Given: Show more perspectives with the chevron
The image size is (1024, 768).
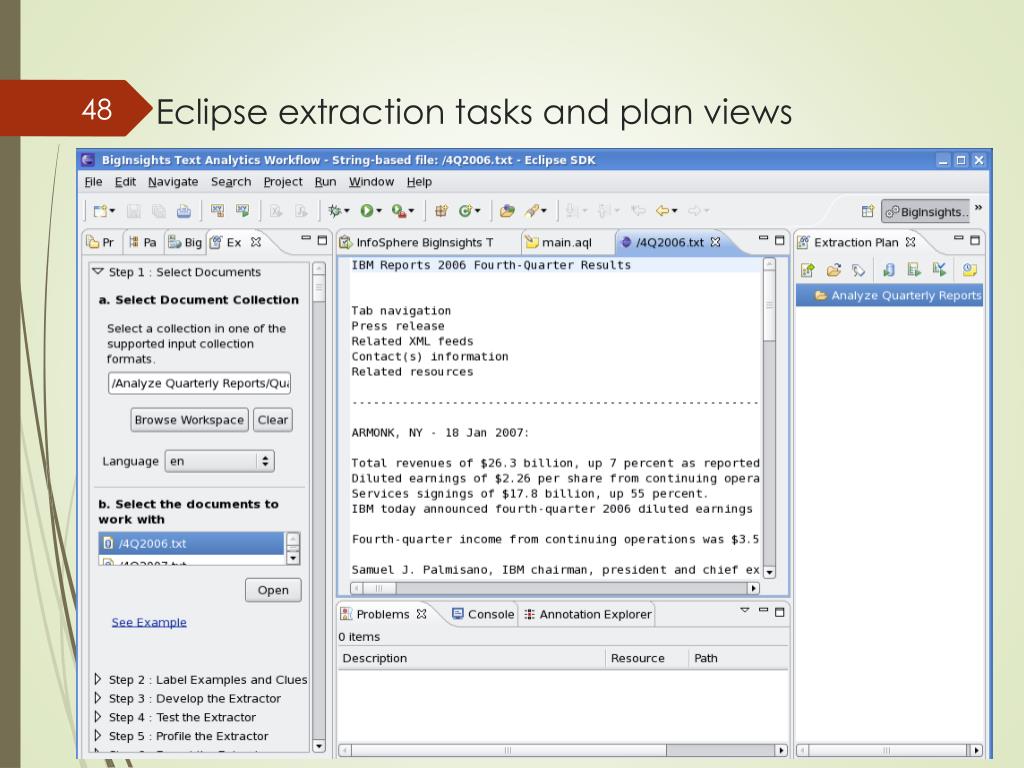Looking at the screenshot, I should (x=978, y=208).
